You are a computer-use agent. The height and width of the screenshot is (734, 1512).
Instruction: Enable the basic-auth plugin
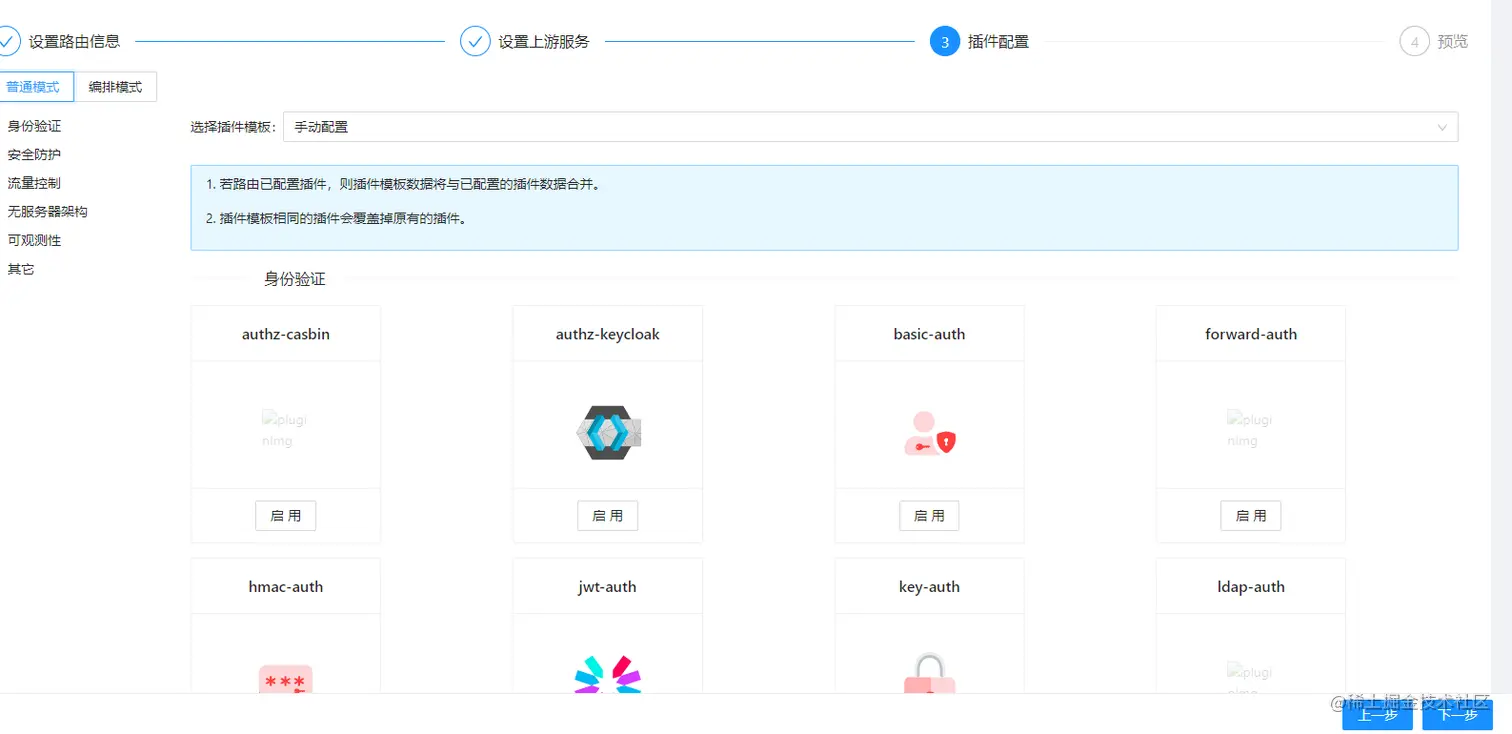pyautogui.click(x=929, y=516)
